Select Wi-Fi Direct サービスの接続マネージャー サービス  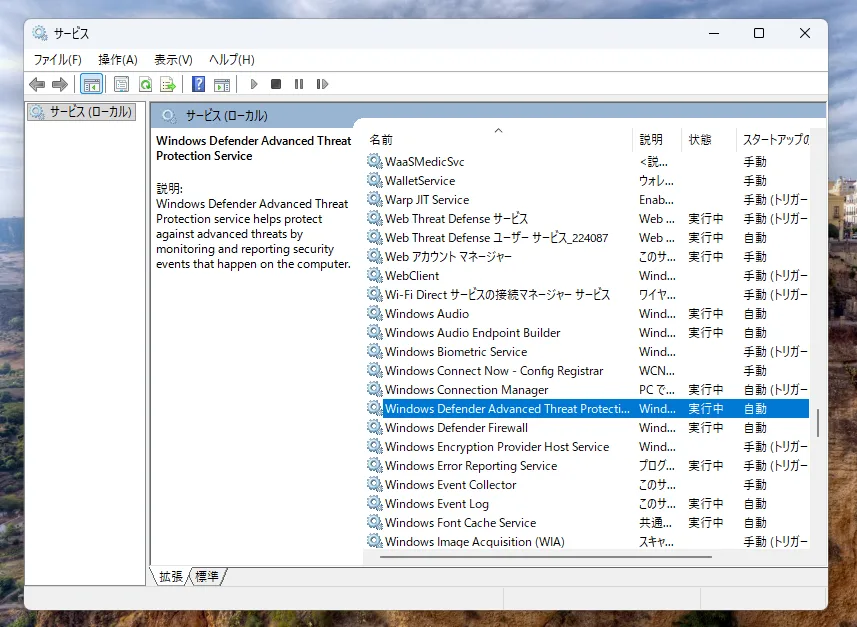coord(588,295)
